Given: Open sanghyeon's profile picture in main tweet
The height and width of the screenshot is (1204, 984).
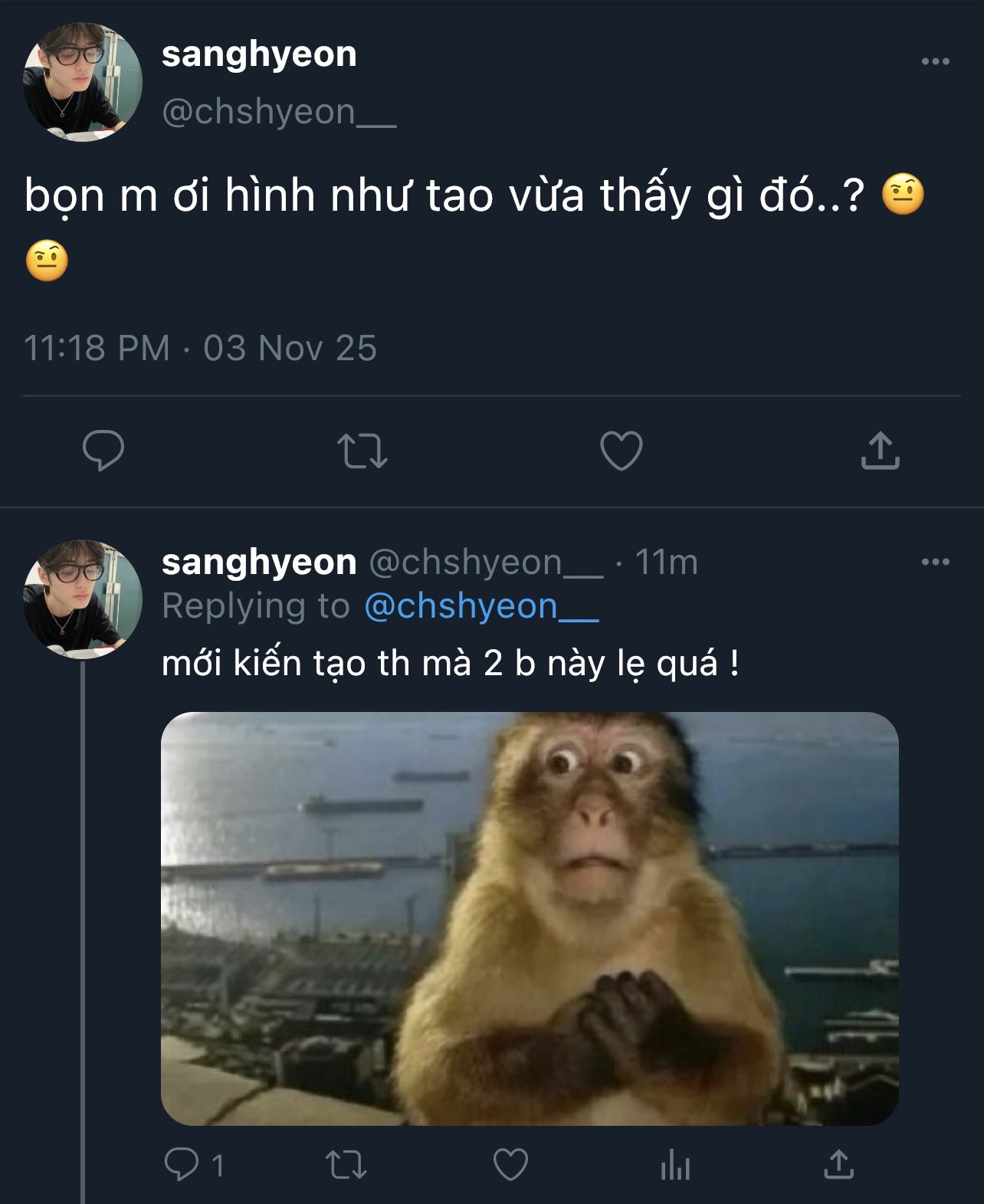Looking at the screenshot, I should click(x=83, y=82).
